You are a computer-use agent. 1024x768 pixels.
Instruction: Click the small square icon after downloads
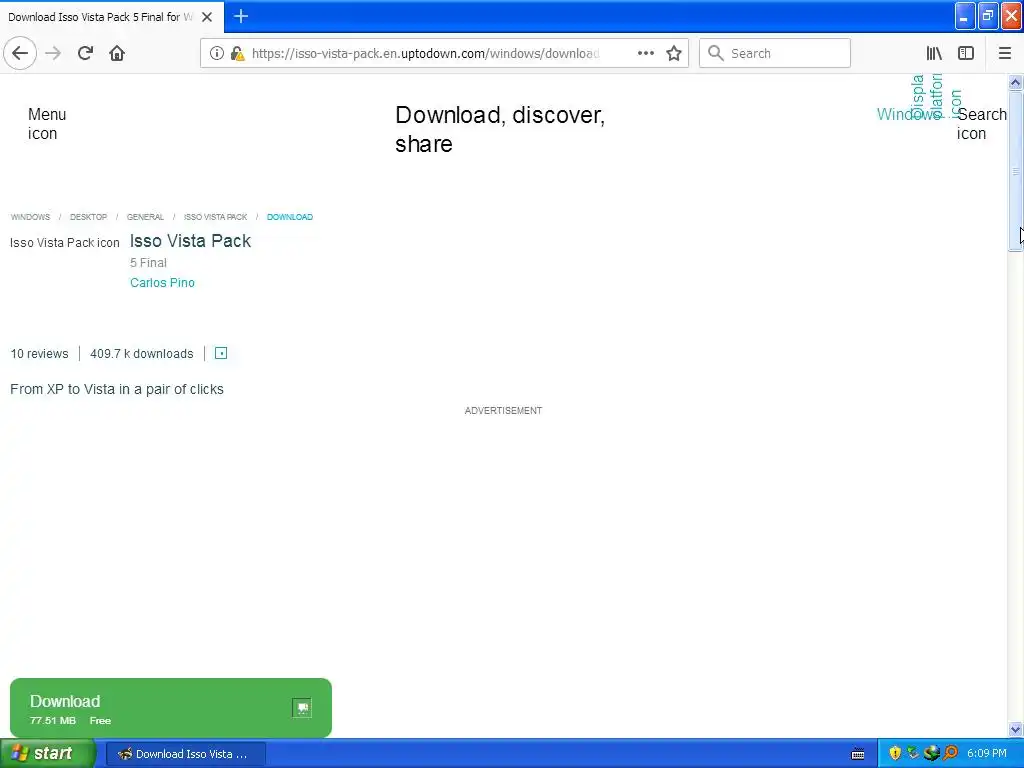(221, 353)
